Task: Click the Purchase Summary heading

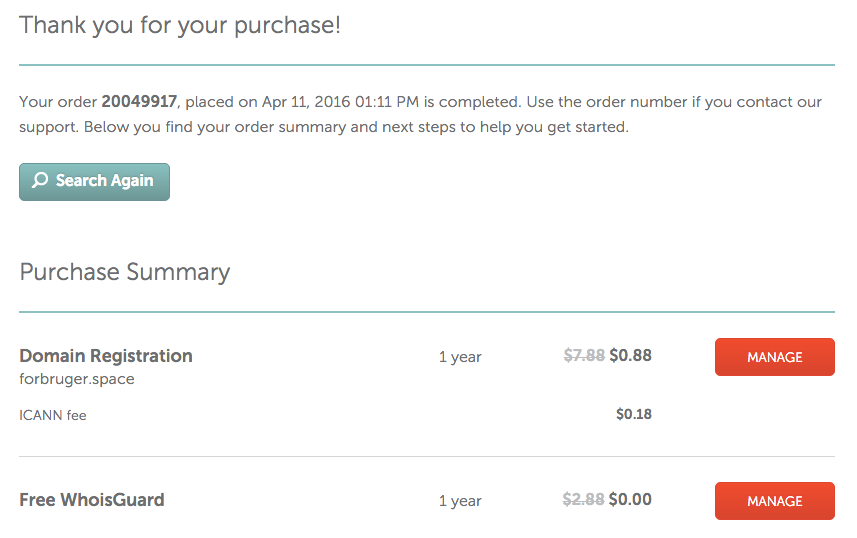Action: 125,273
